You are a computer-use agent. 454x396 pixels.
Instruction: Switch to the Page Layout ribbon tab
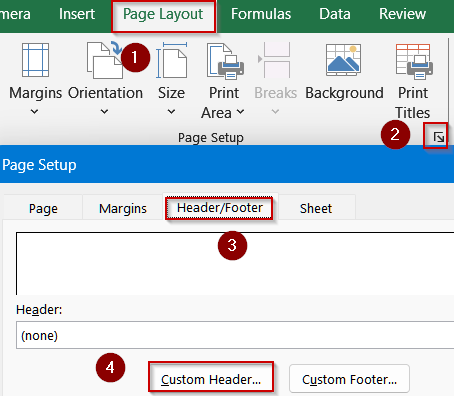coord(163,15)
